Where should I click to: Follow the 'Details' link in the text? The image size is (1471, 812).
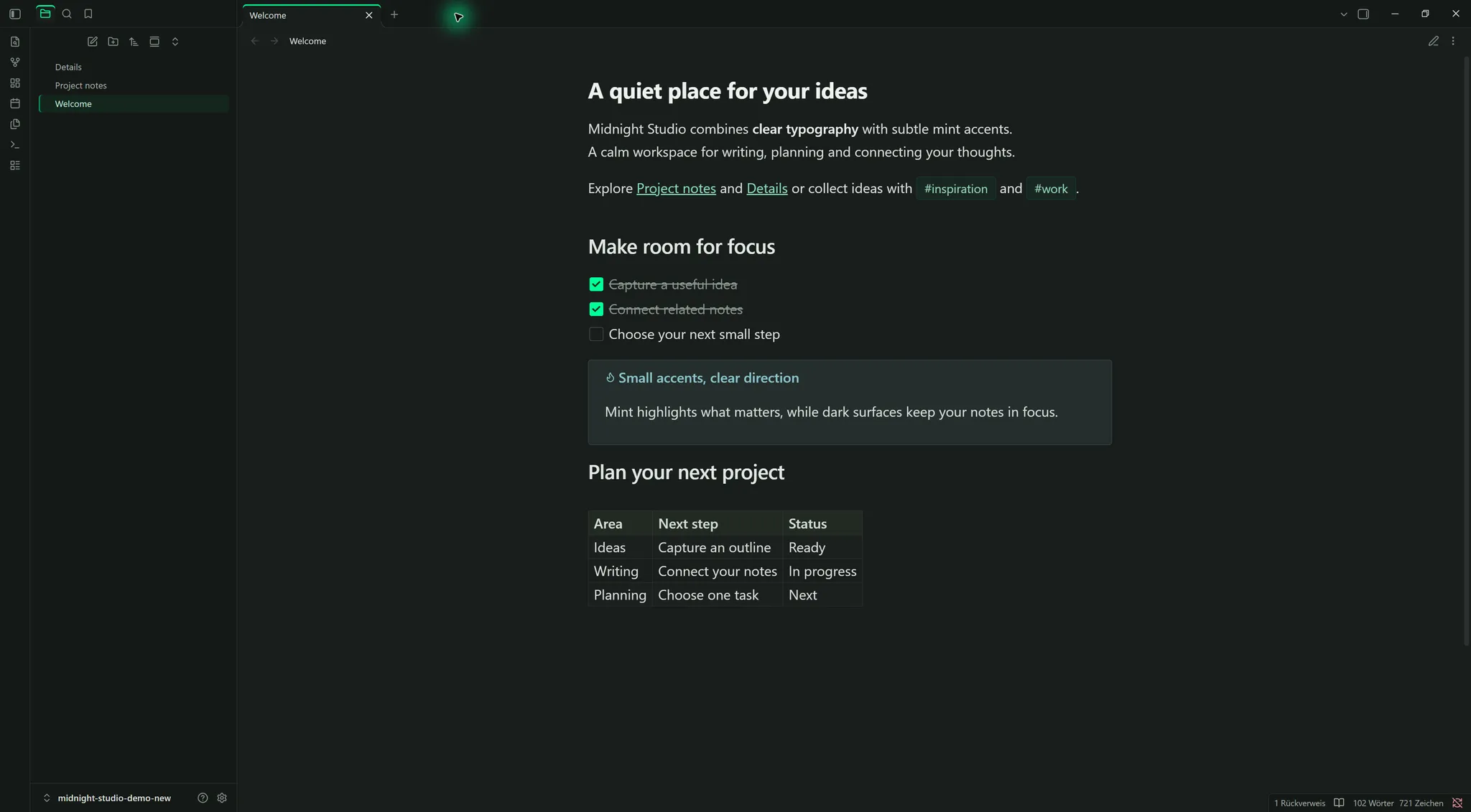tap(767, 188)
